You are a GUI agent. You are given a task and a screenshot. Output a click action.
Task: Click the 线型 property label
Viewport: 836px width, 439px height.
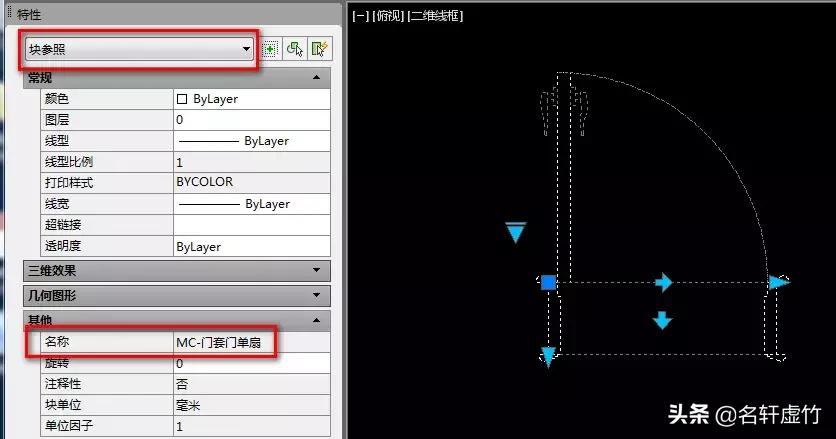click(x=57, y=141)
